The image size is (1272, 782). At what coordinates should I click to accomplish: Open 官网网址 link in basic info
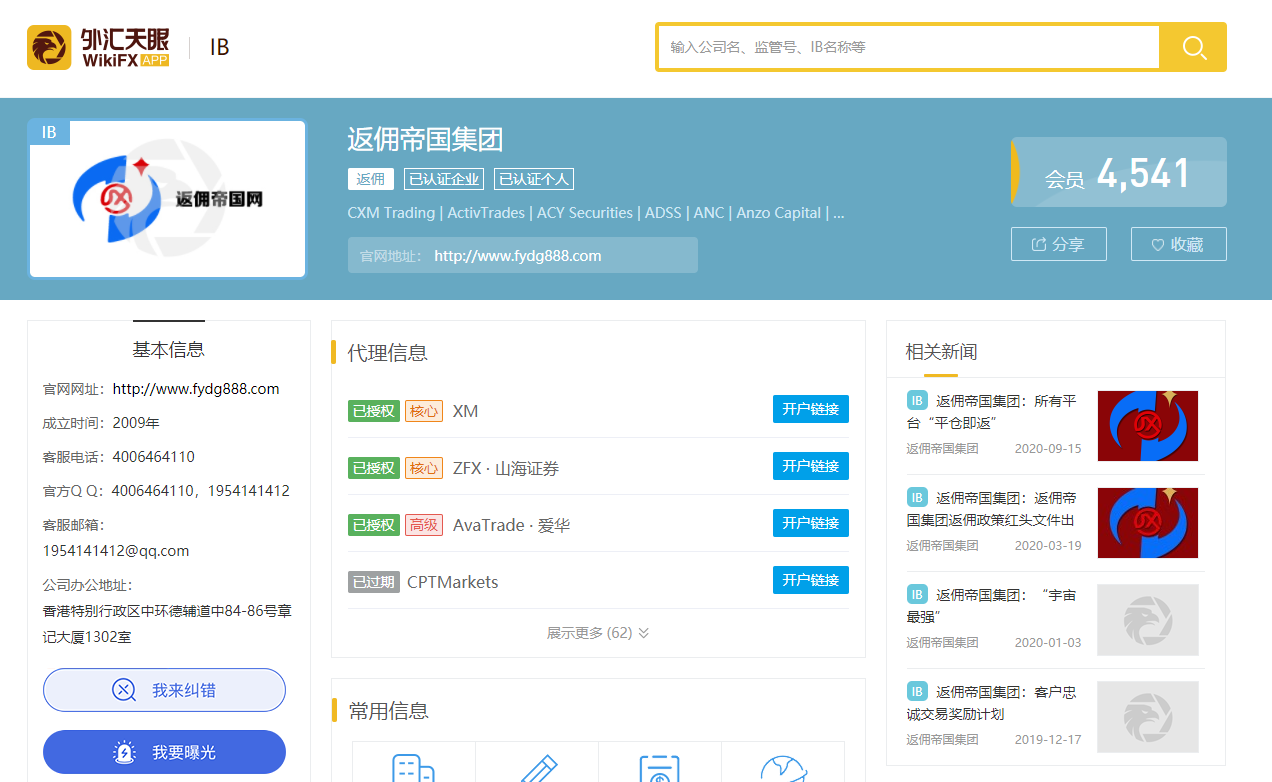point(196,389)
